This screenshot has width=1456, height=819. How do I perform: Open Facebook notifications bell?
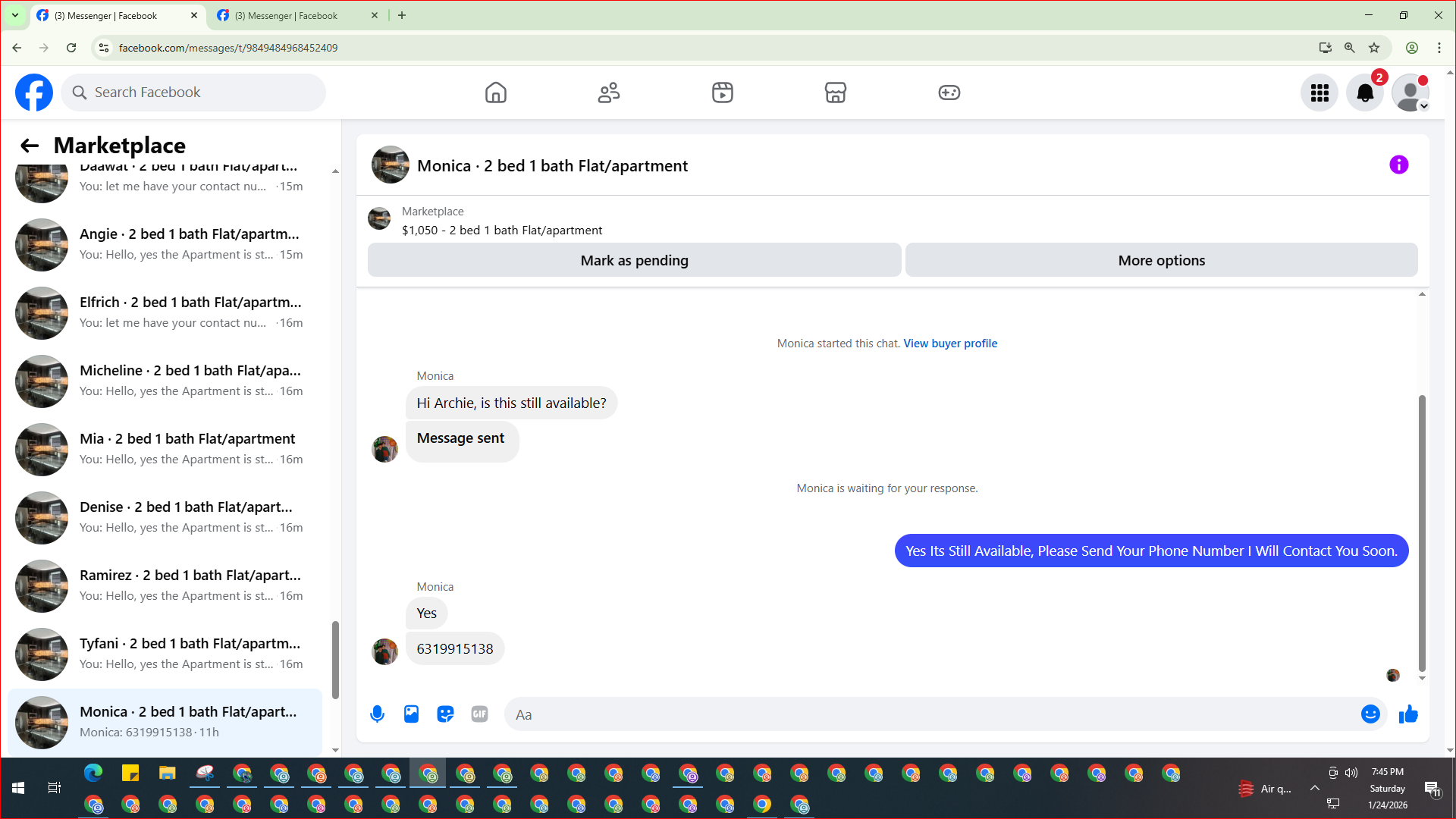(x=1364, y=93)
